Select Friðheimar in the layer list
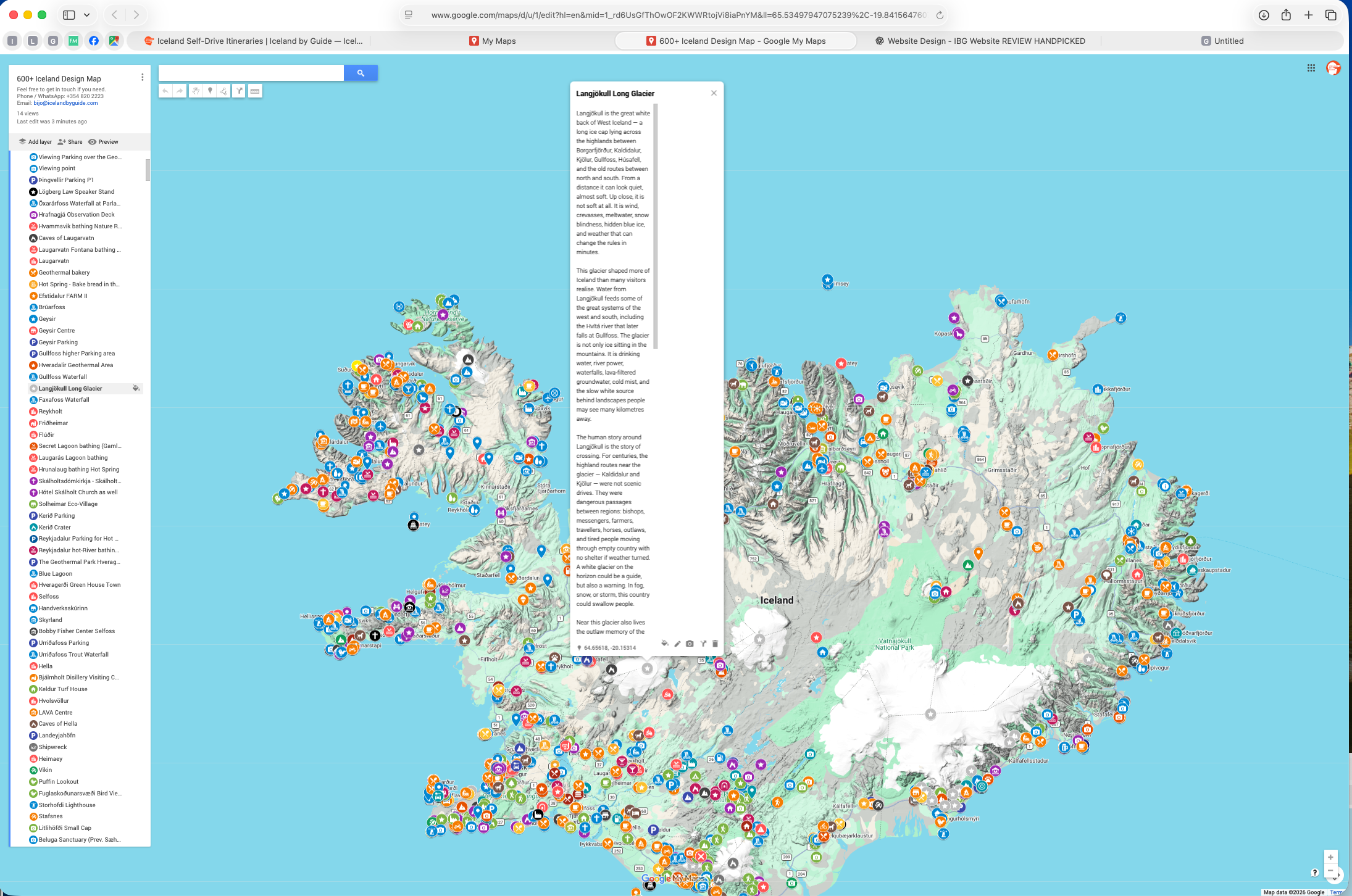 [53, 423]
